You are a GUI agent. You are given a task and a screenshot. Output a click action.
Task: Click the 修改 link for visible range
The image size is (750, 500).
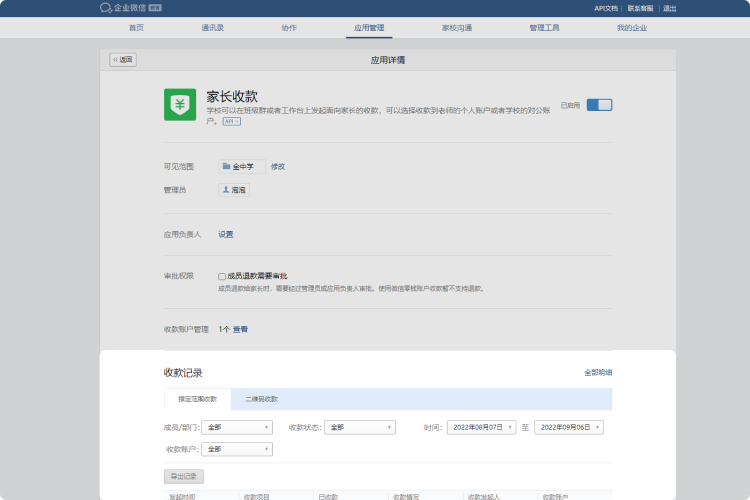coord(278,166)
